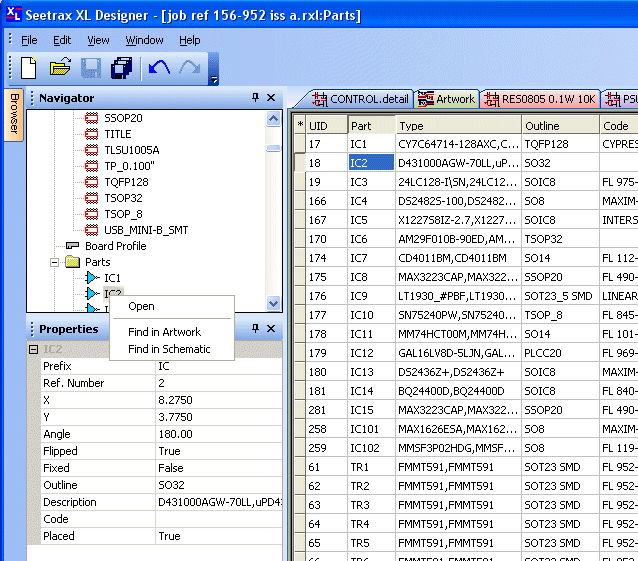638x561 pixels.
Task: Pin the Properties panel
Action: click(256, 329)
